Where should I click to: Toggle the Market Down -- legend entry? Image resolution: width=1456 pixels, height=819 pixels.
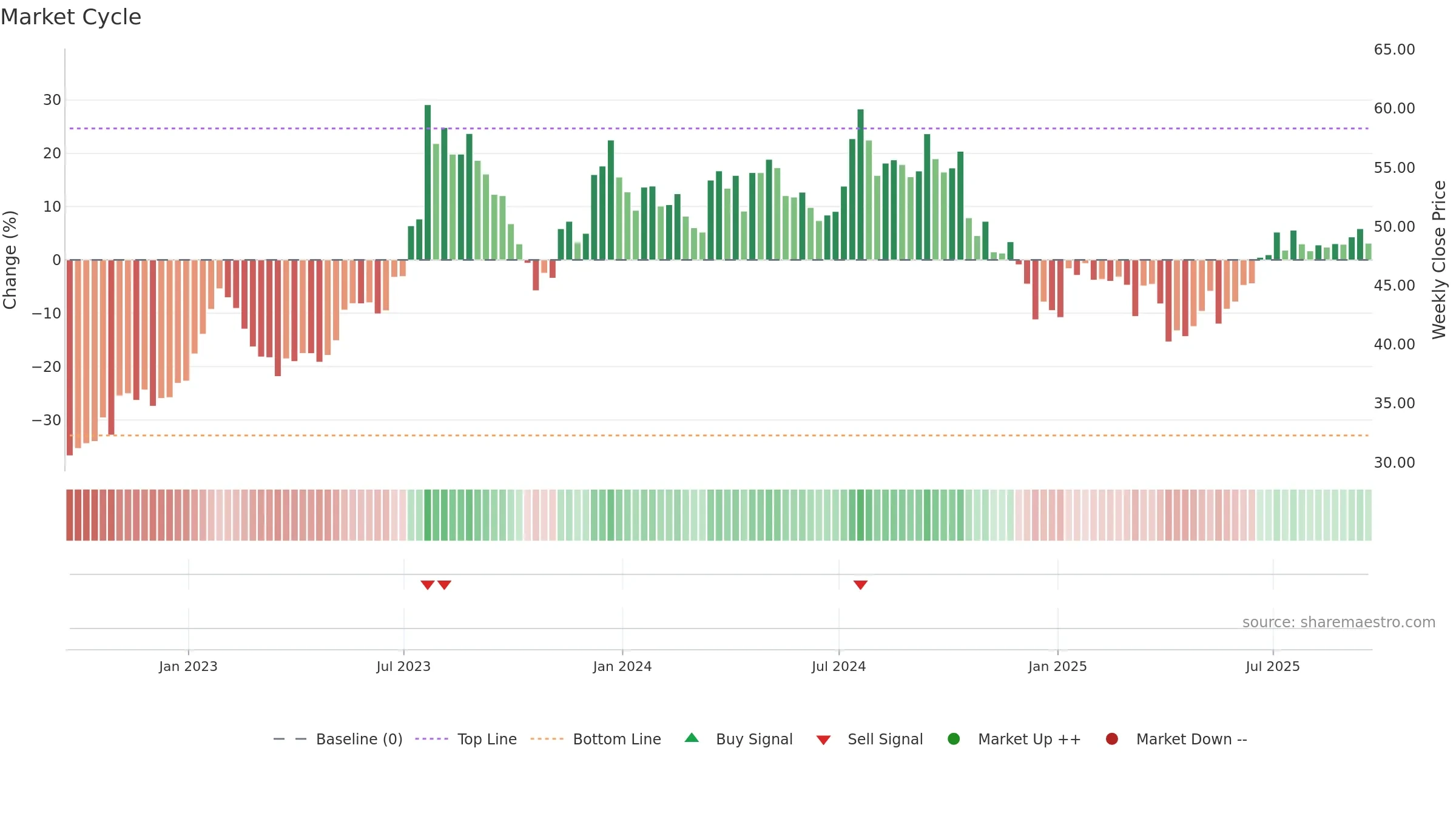(1176, 739)
